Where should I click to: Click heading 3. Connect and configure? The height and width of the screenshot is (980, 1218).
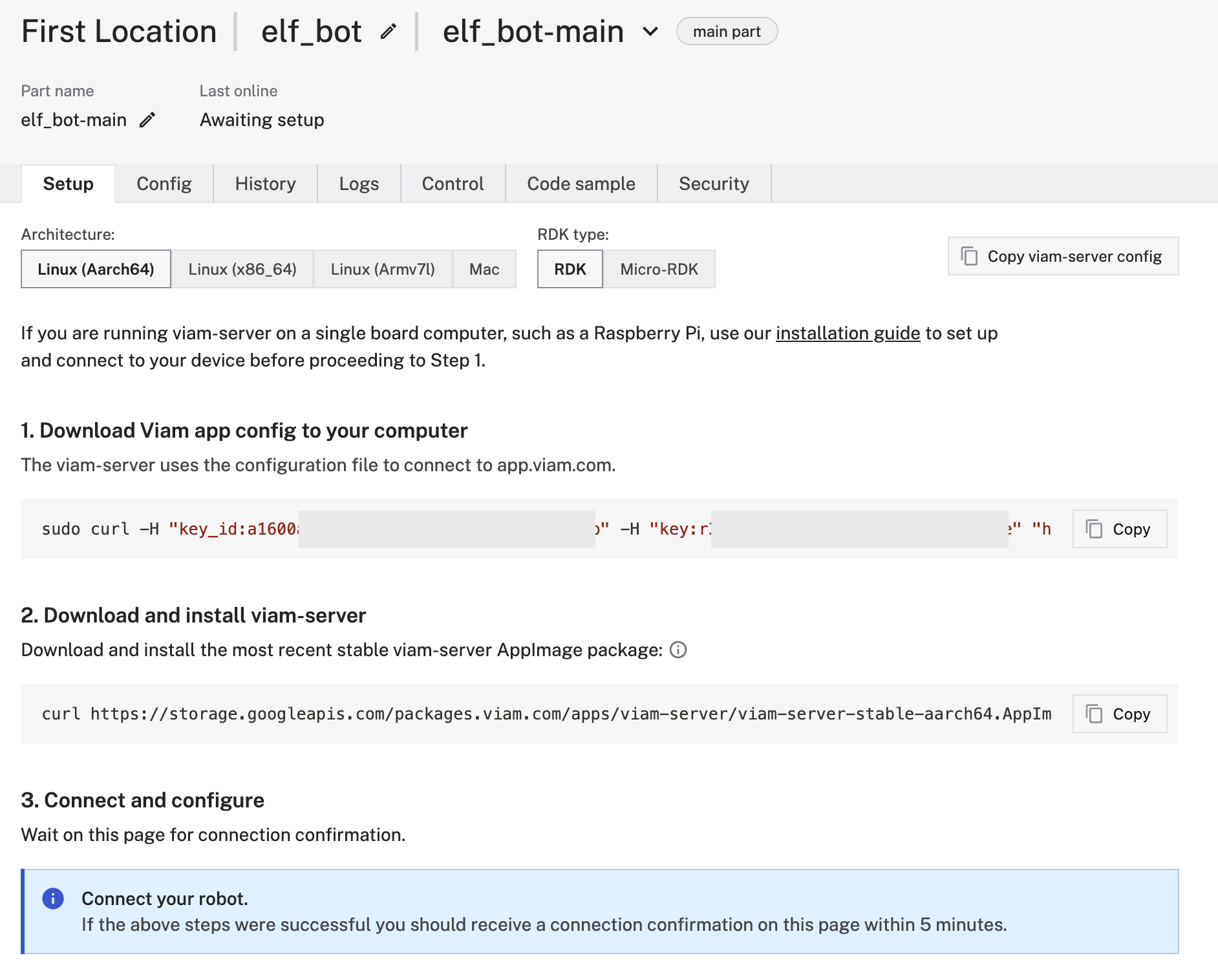click(143, 800)
